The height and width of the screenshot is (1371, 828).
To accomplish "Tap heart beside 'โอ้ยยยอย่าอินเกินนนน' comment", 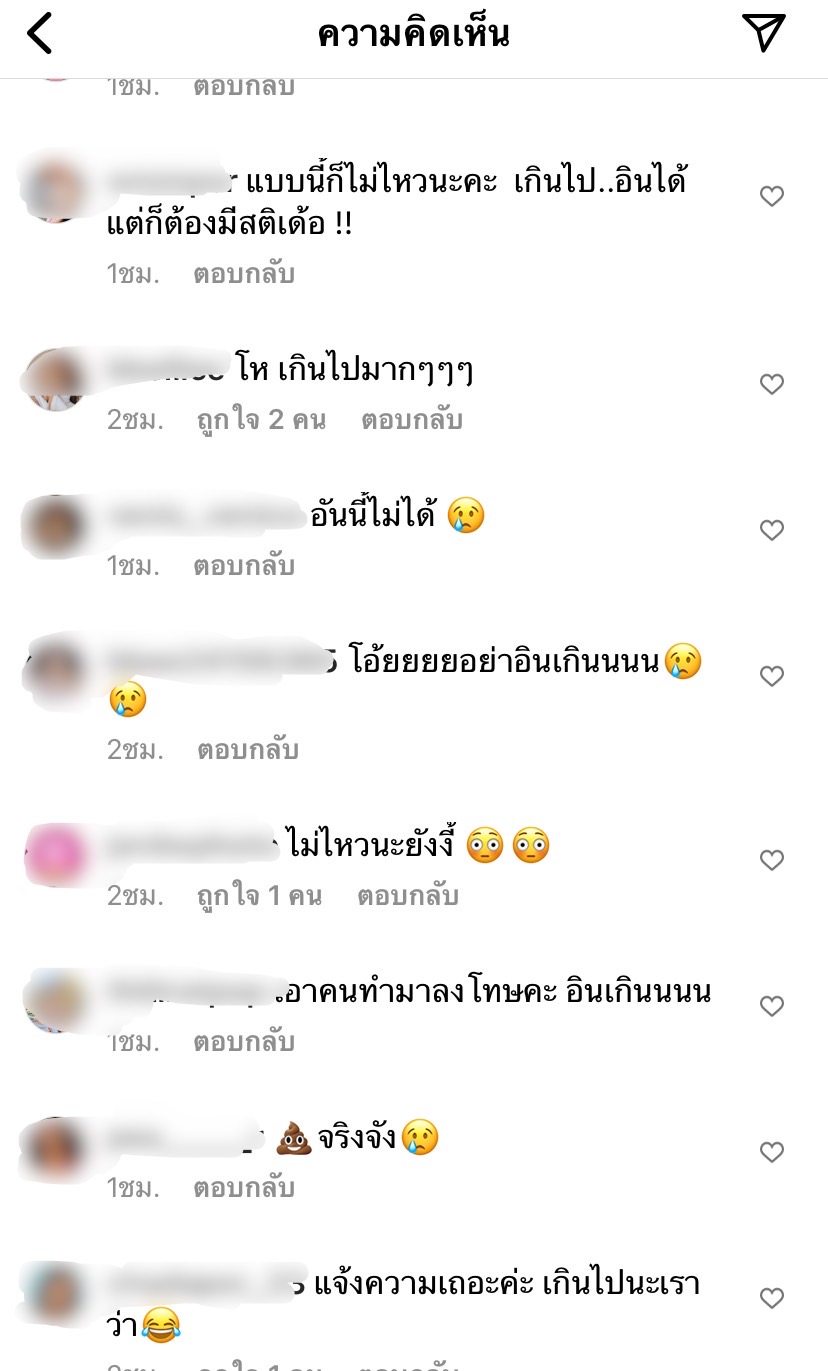I will pos(772,677).
